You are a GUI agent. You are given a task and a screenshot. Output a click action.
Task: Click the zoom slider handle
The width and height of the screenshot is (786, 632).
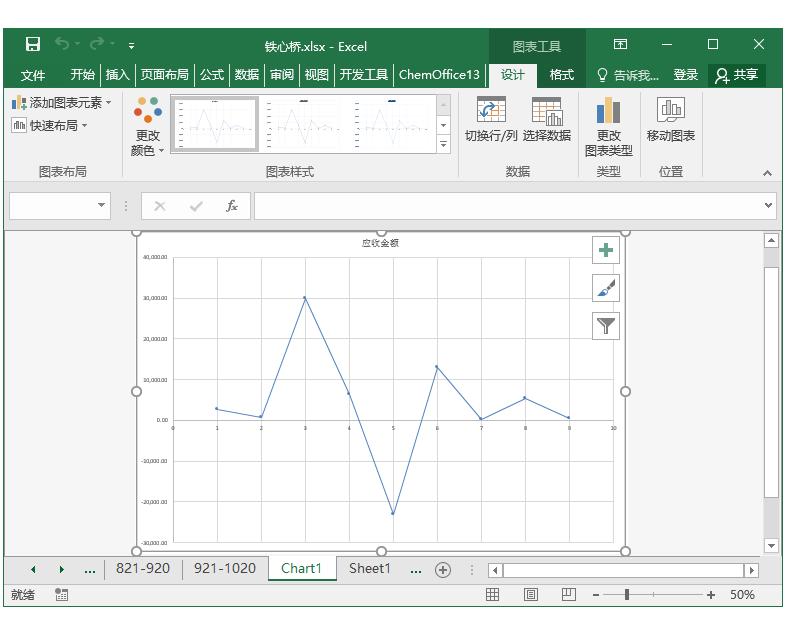click(627, 595)
